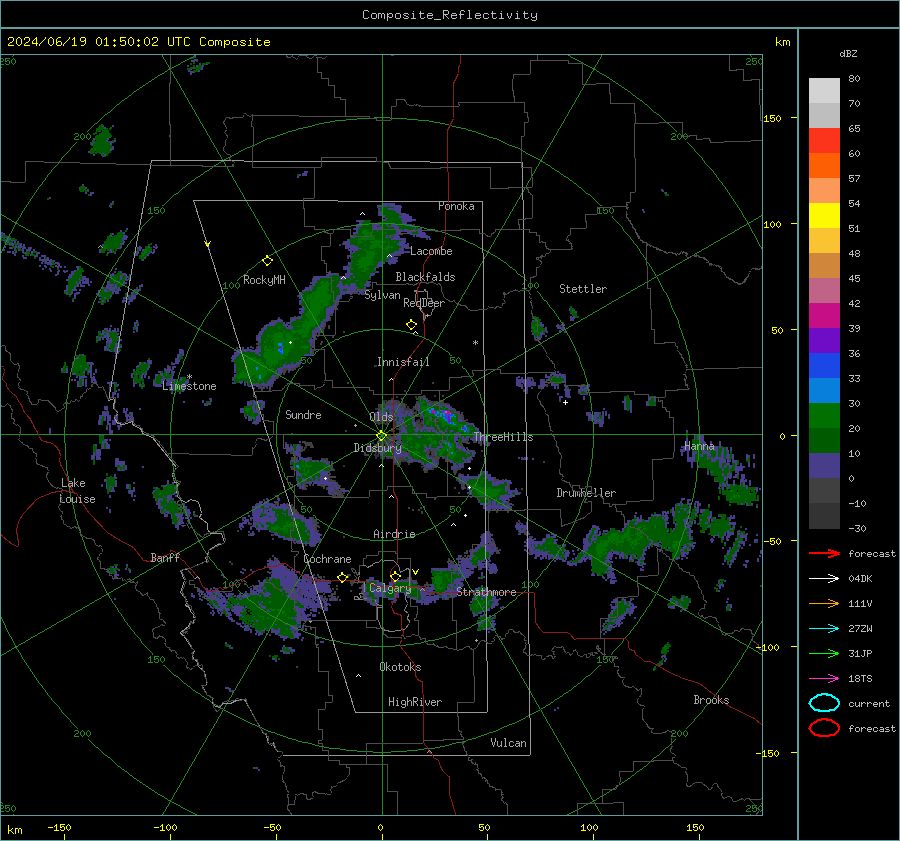Click the Okotoks label
The image size is (900, 841).
(400, 667)
